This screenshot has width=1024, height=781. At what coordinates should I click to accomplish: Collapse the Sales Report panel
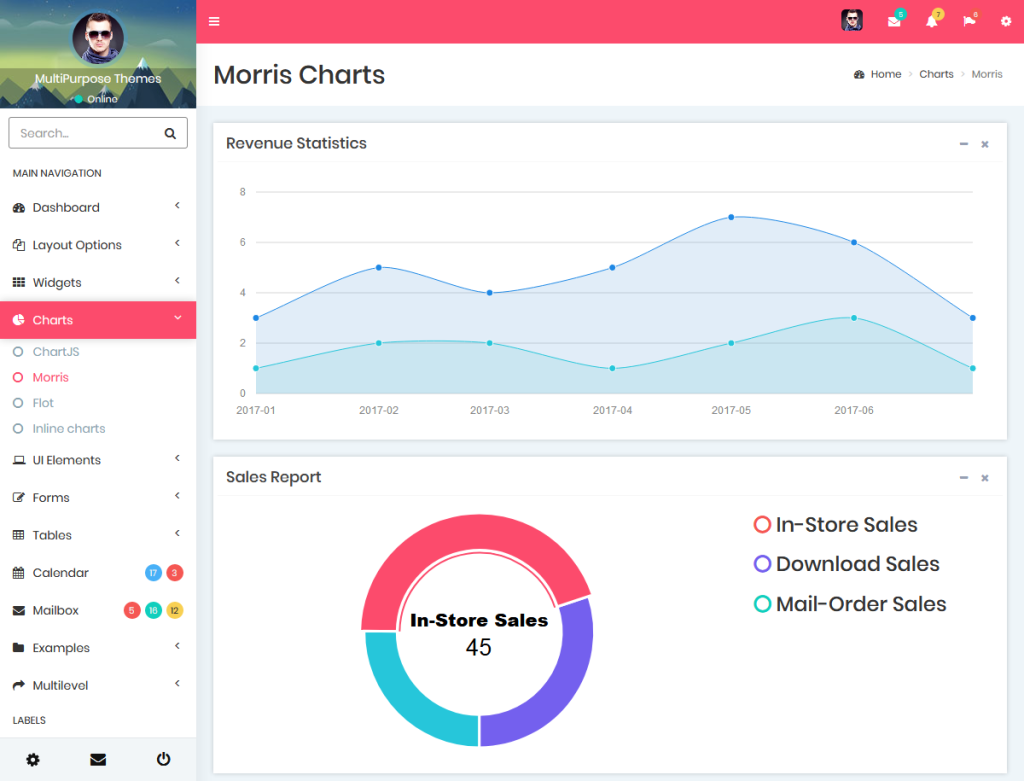point(963,478)
